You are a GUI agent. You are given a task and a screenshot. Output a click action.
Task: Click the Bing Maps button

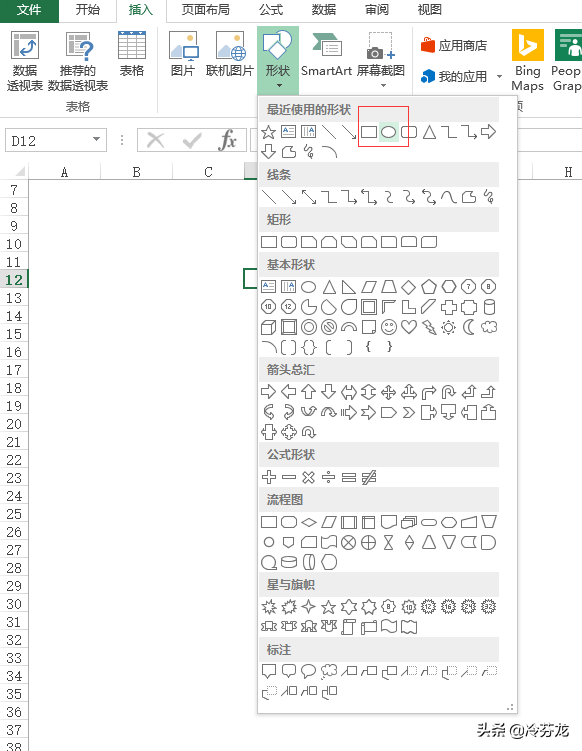[x=527, y=60]
